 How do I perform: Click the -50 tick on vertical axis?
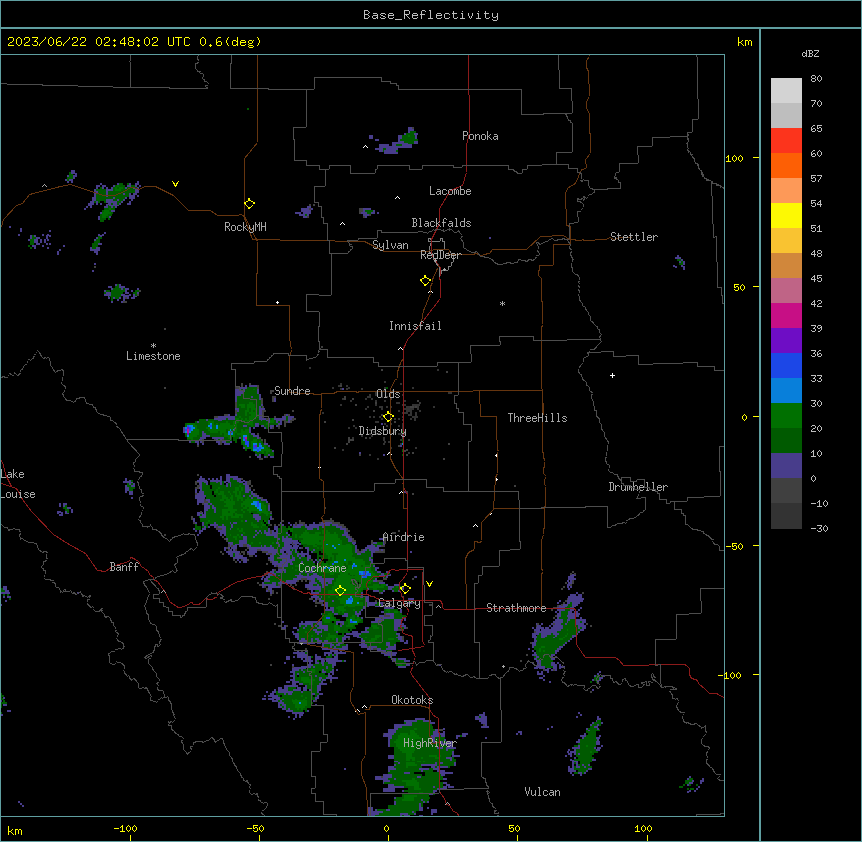click(734, 546)
